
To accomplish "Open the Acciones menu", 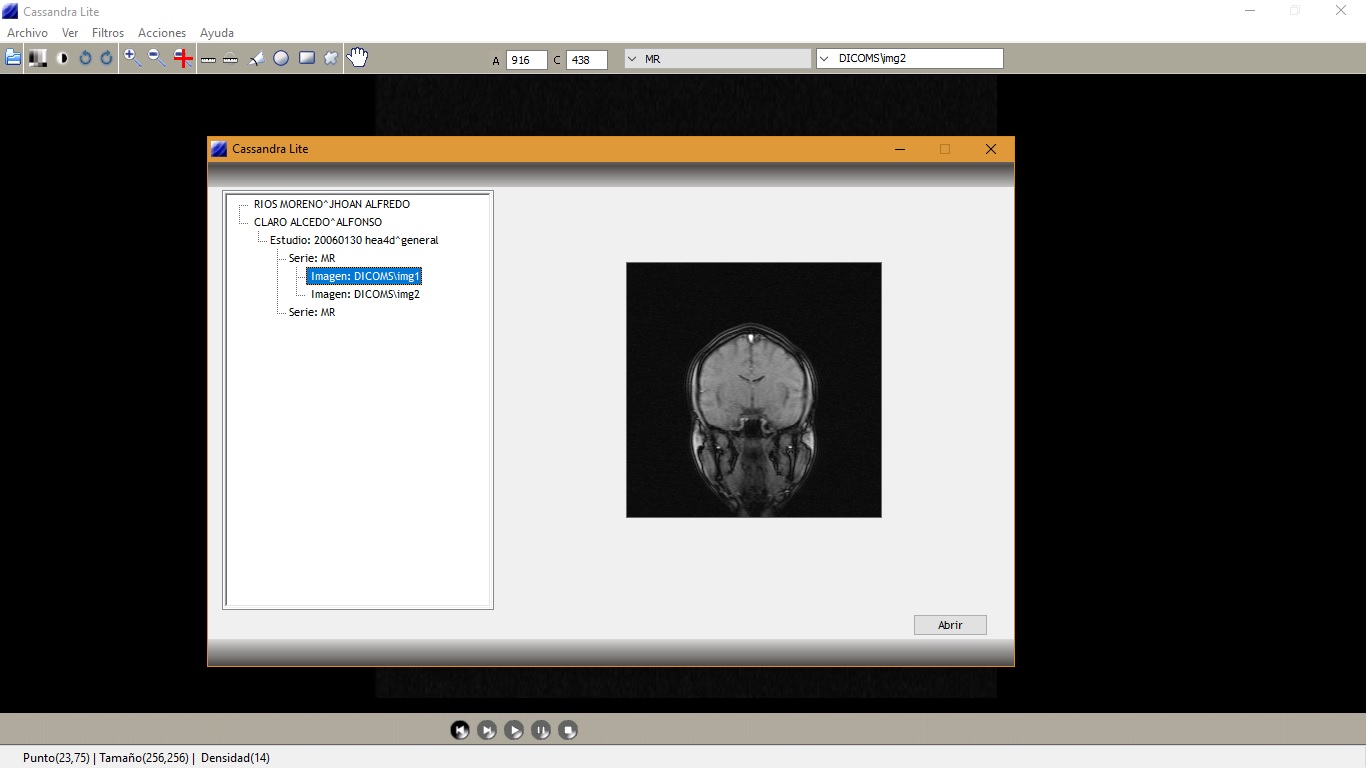I will pyautogui.click(x=162, y=33).
